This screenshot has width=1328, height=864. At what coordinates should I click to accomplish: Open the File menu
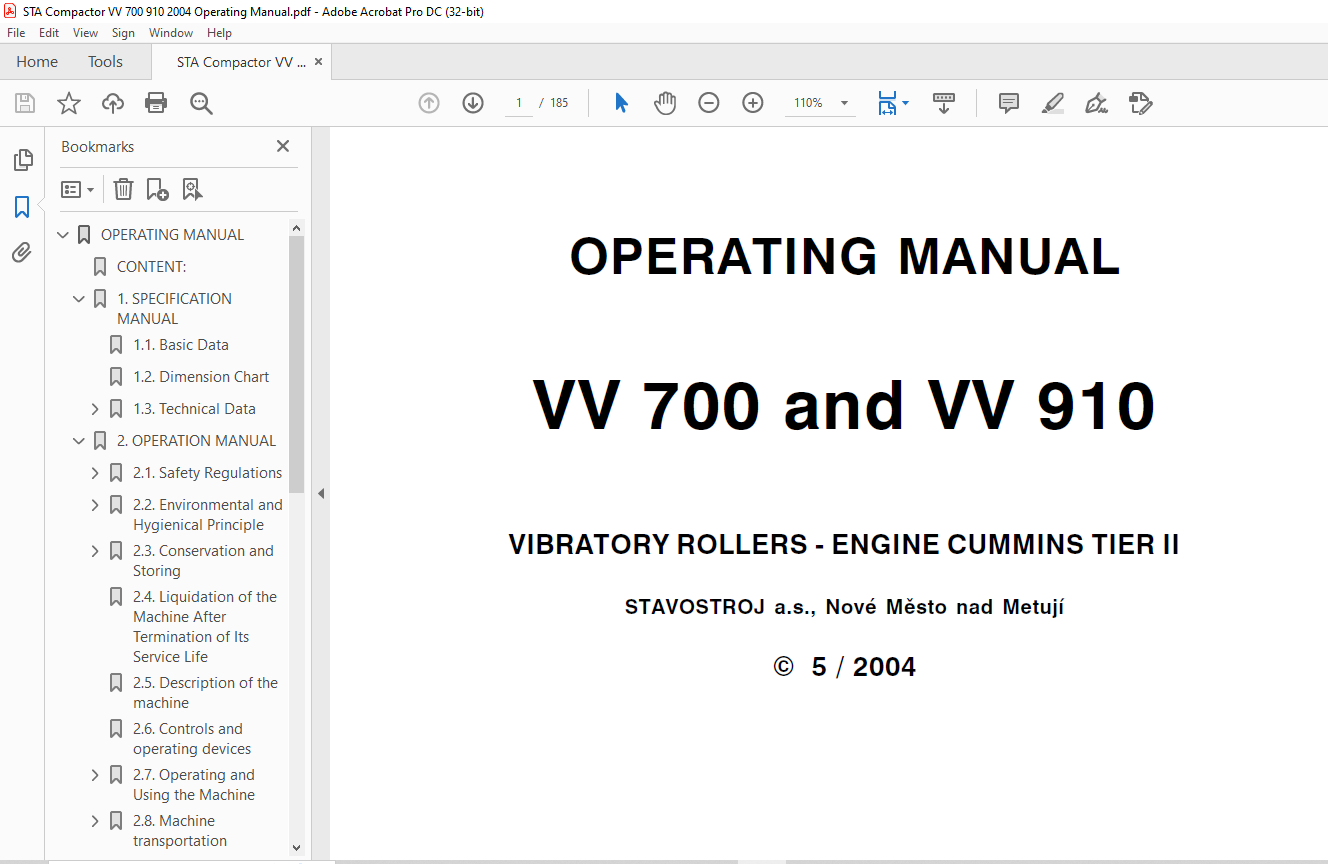(16, 33)
